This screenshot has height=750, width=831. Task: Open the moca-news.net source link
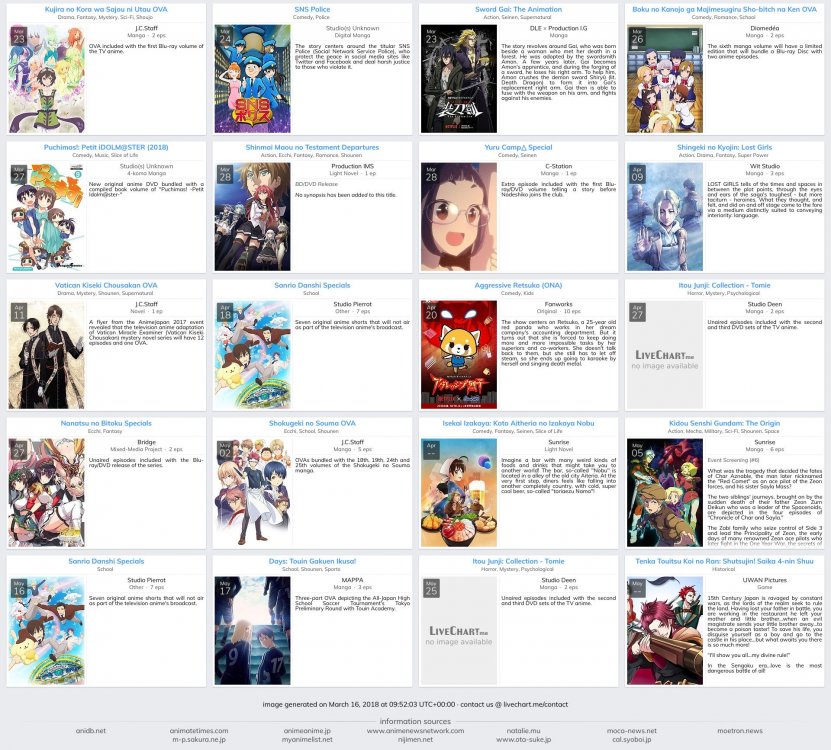[x=632, y=730]
